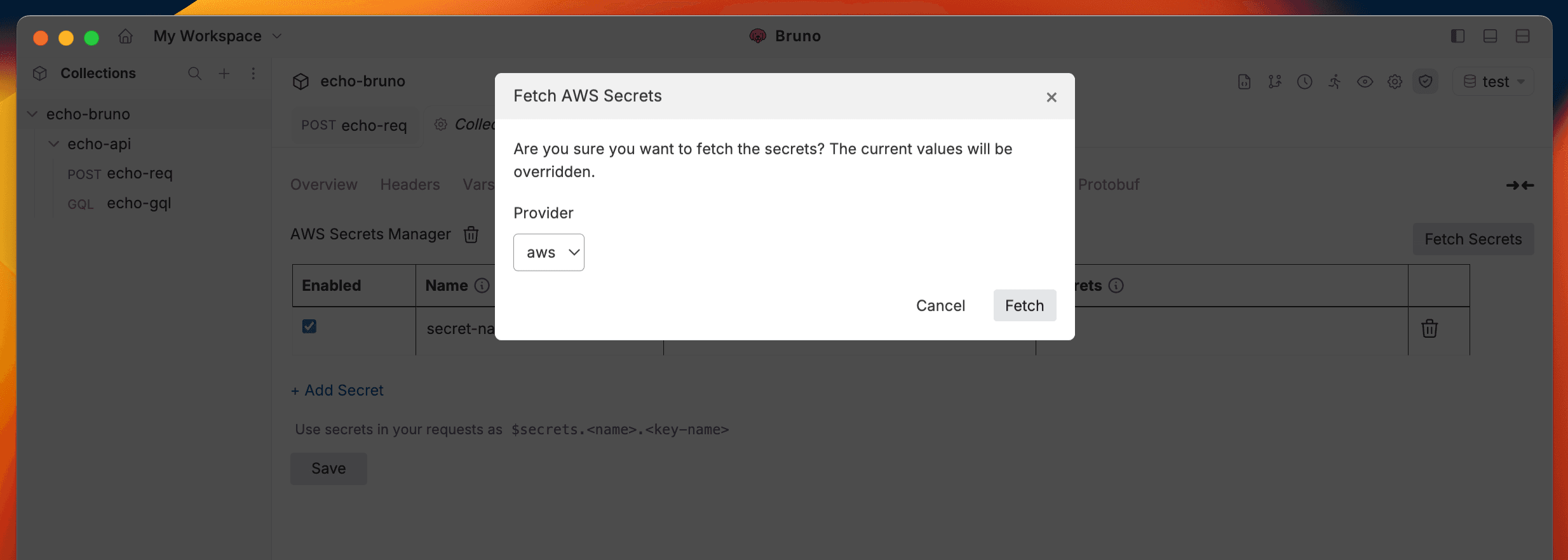Open the test environment selector
Viewport: 1568px width, 560px height.
coord(1493,81)
